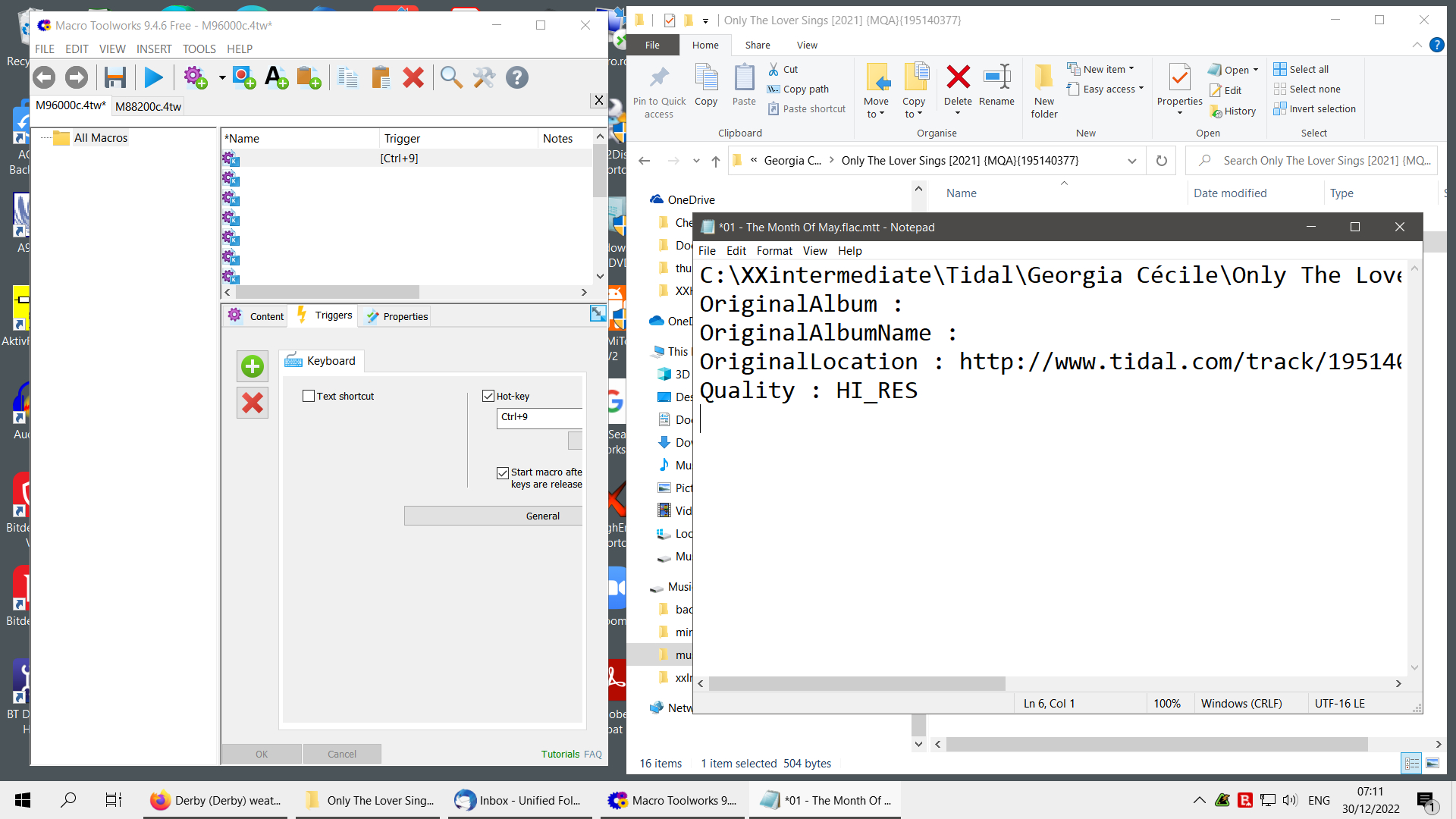Open recent locations dropdown in Explorer
This screenshot has width=1456, height=819.
pyautogui.click(x=696, y=161)
